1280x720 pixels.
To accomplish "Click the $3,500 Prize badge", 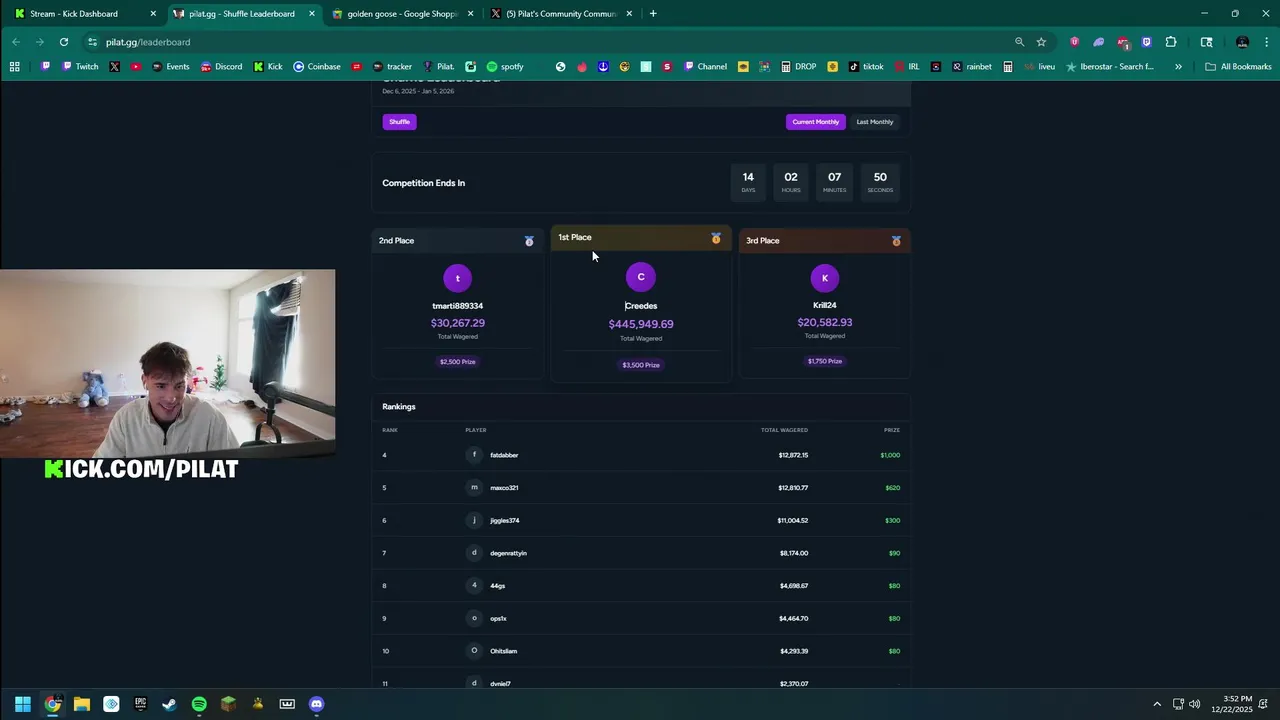I will pos(641,365).
